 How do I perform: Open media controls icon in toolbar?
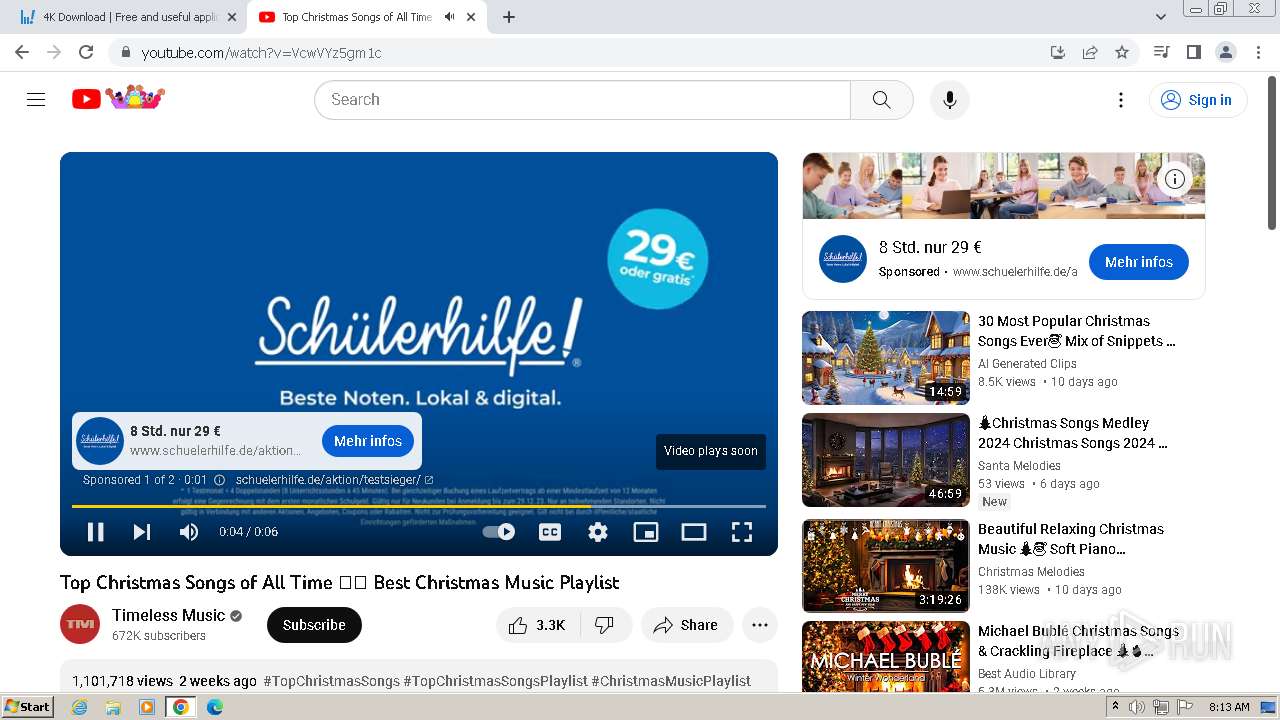click(1162, 52)
